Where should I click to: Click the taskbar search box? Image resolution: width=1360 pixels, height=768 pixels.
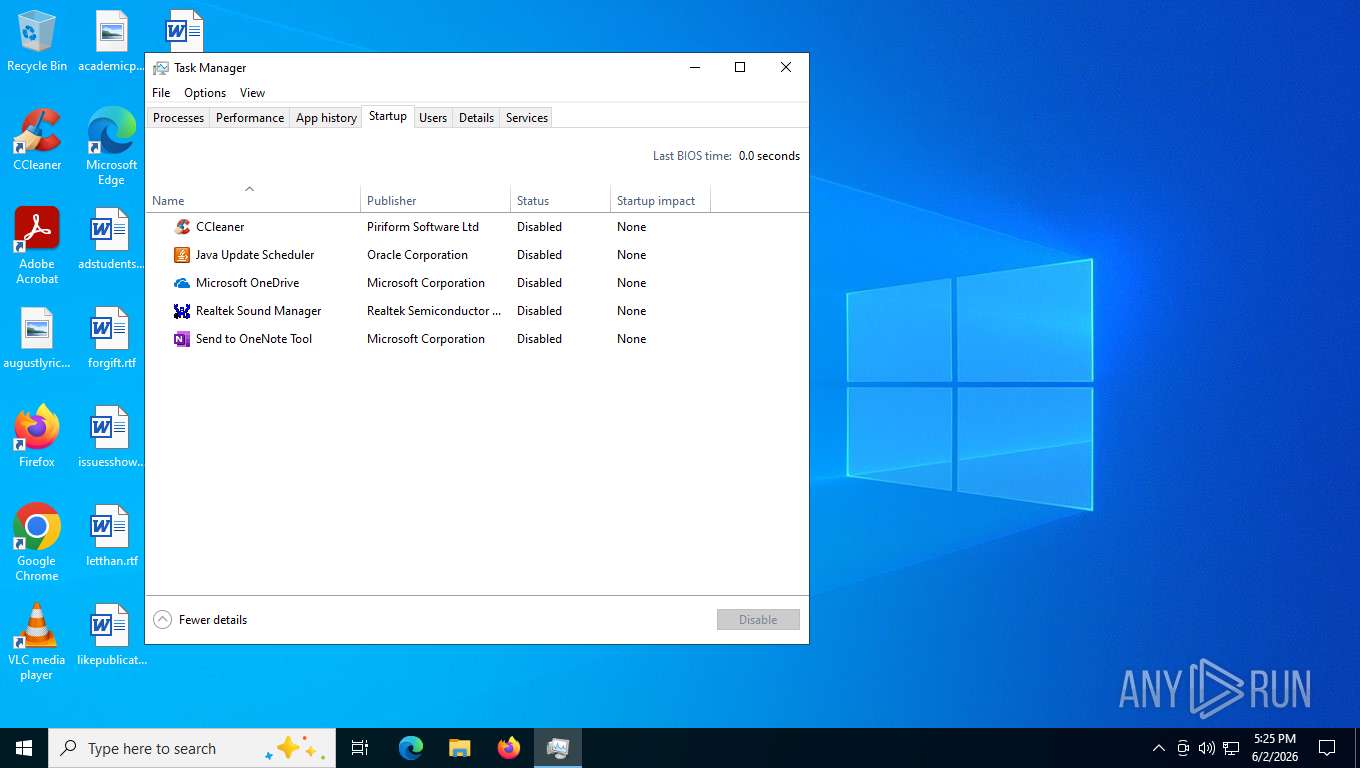[x=192, y=748]
